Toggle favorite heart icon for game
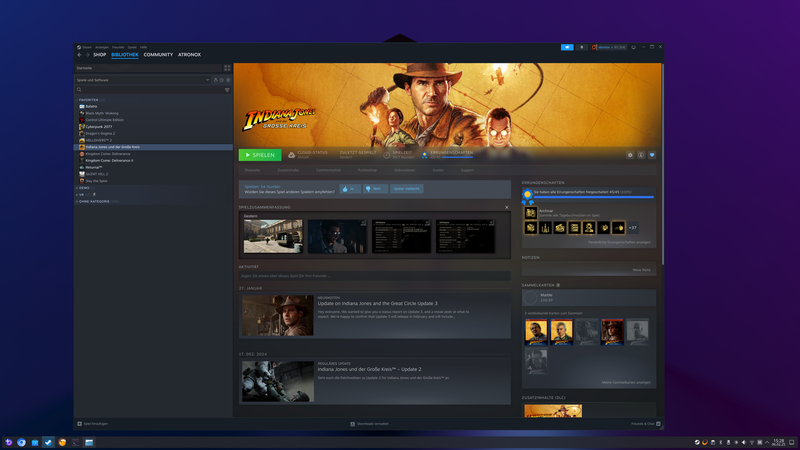Viewport: 800px width, 450px height. point(652,155)
